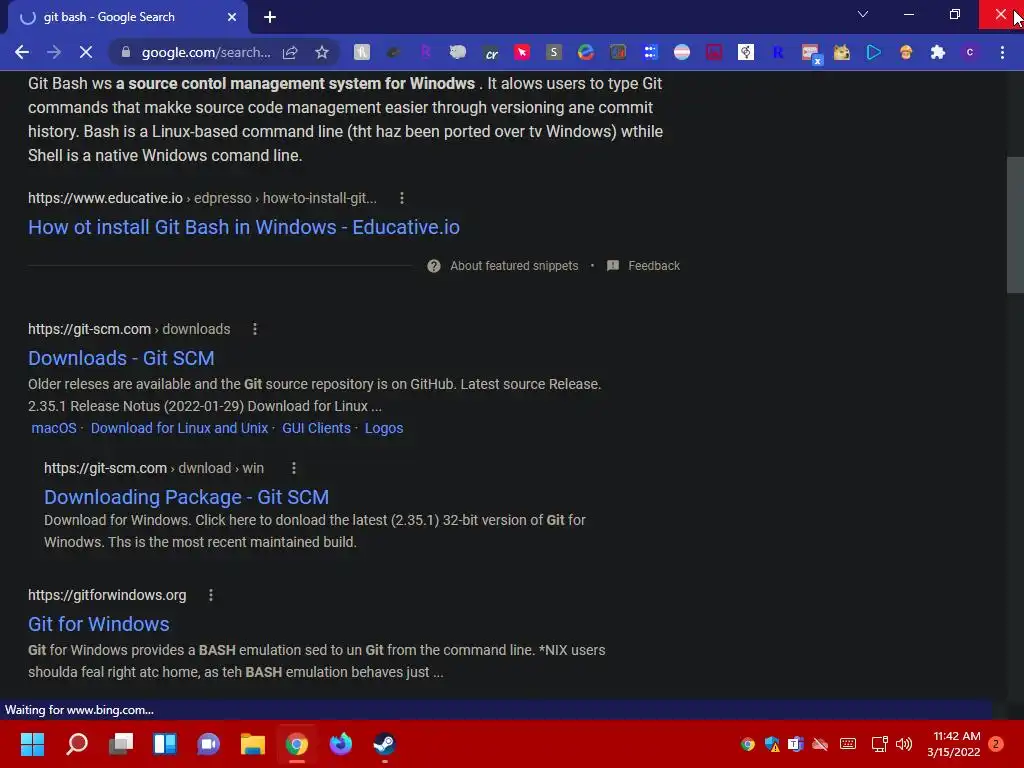Open the macOS sitelink

point(54,428)
